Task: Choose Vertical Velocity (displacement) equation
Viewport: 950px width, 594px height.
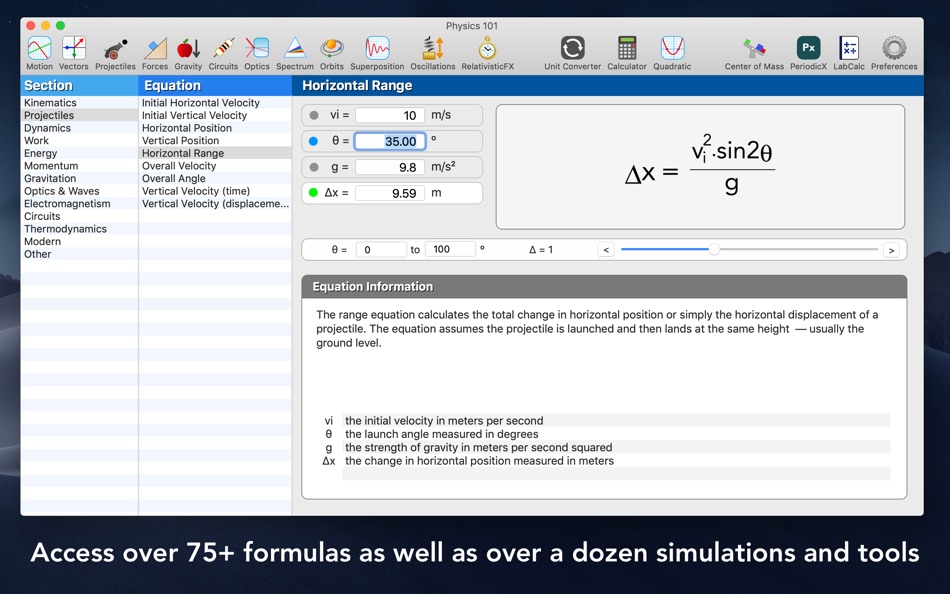Action: pos(215,204)
